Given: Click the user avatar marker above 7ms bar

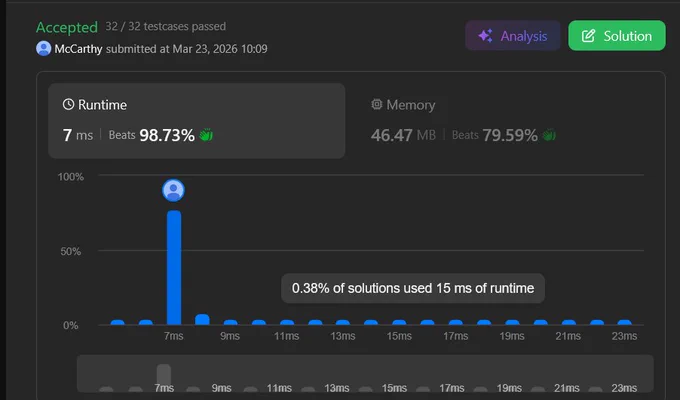Looking at the screenshot, I should point(173,190).
